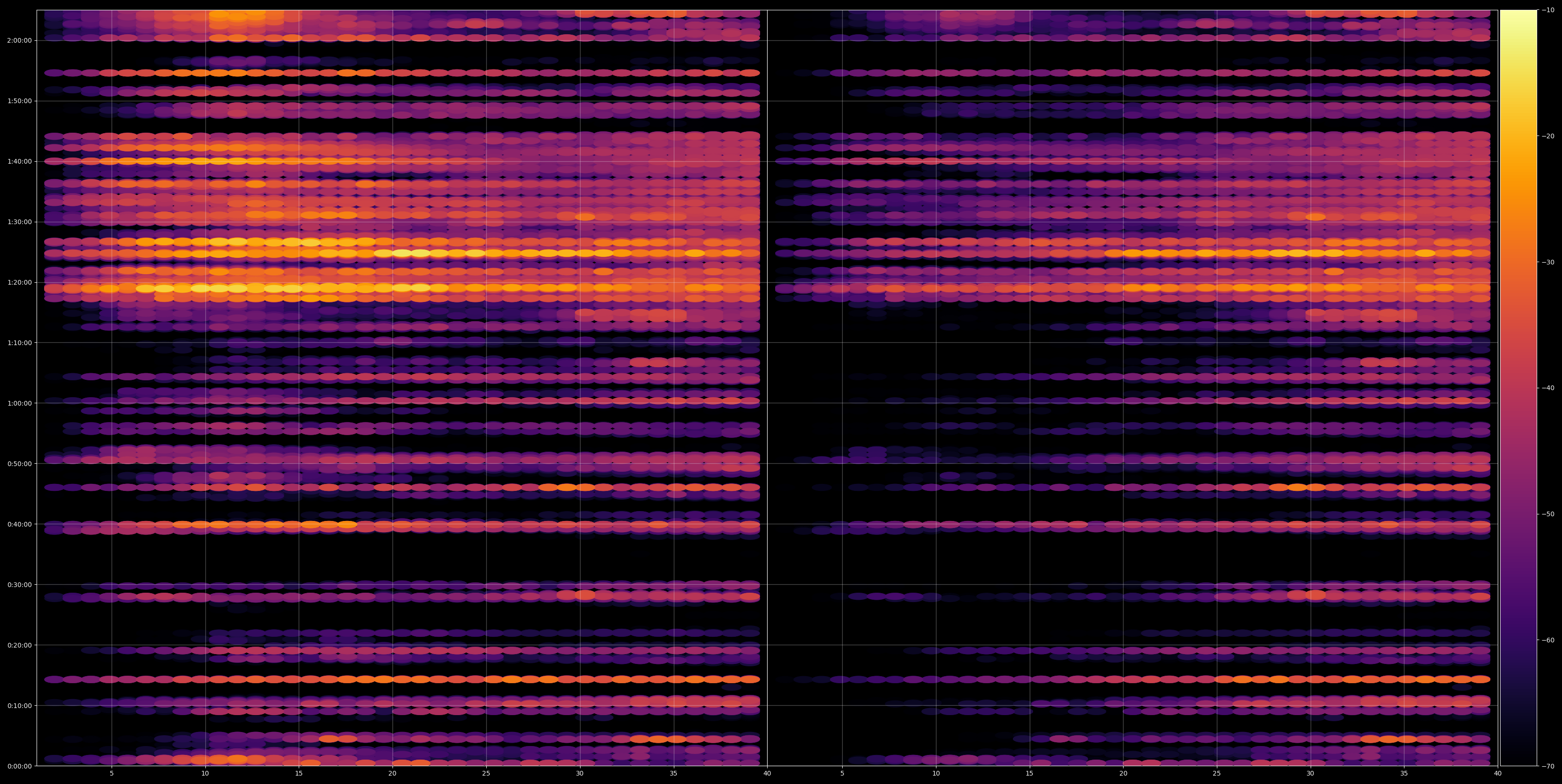Click x-axis label 10 of the left heatmap
Image resolution: width=1562 pixels, height=784 pixels.
click(x=205, y=774)
